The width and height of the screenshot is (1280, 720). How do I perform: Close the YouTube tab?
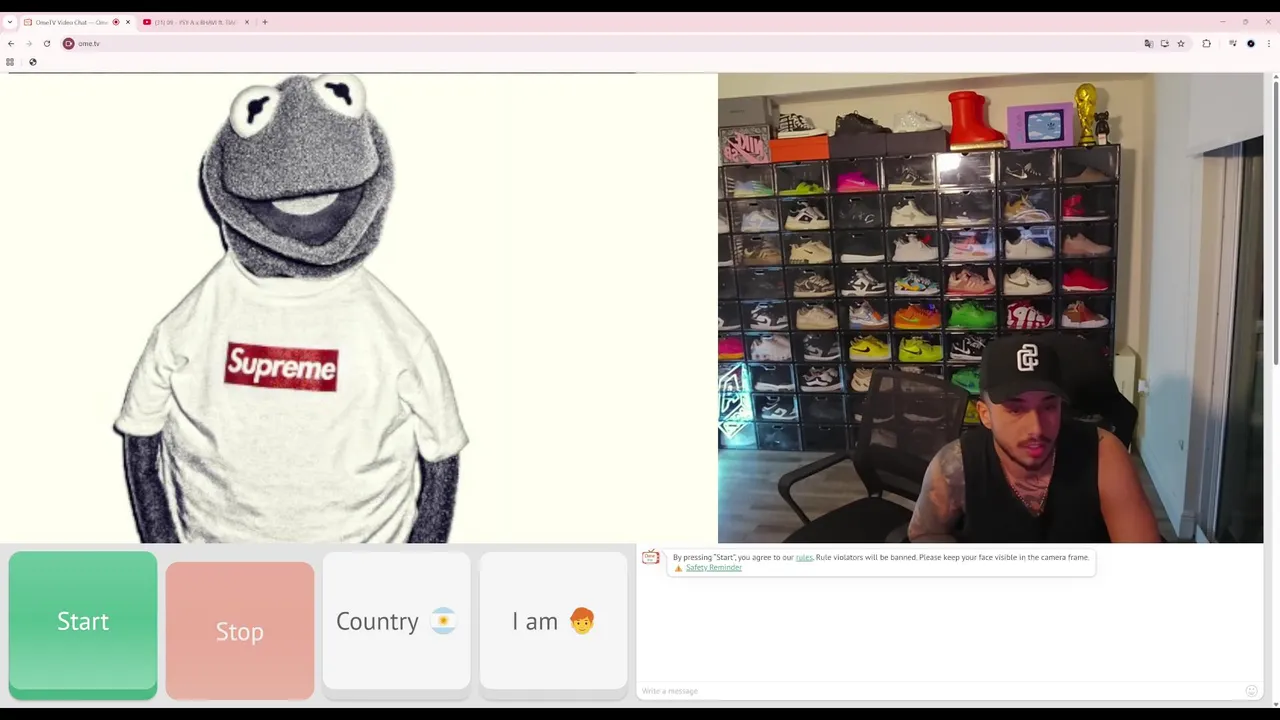pyautogui.click(x=247, y=22)
